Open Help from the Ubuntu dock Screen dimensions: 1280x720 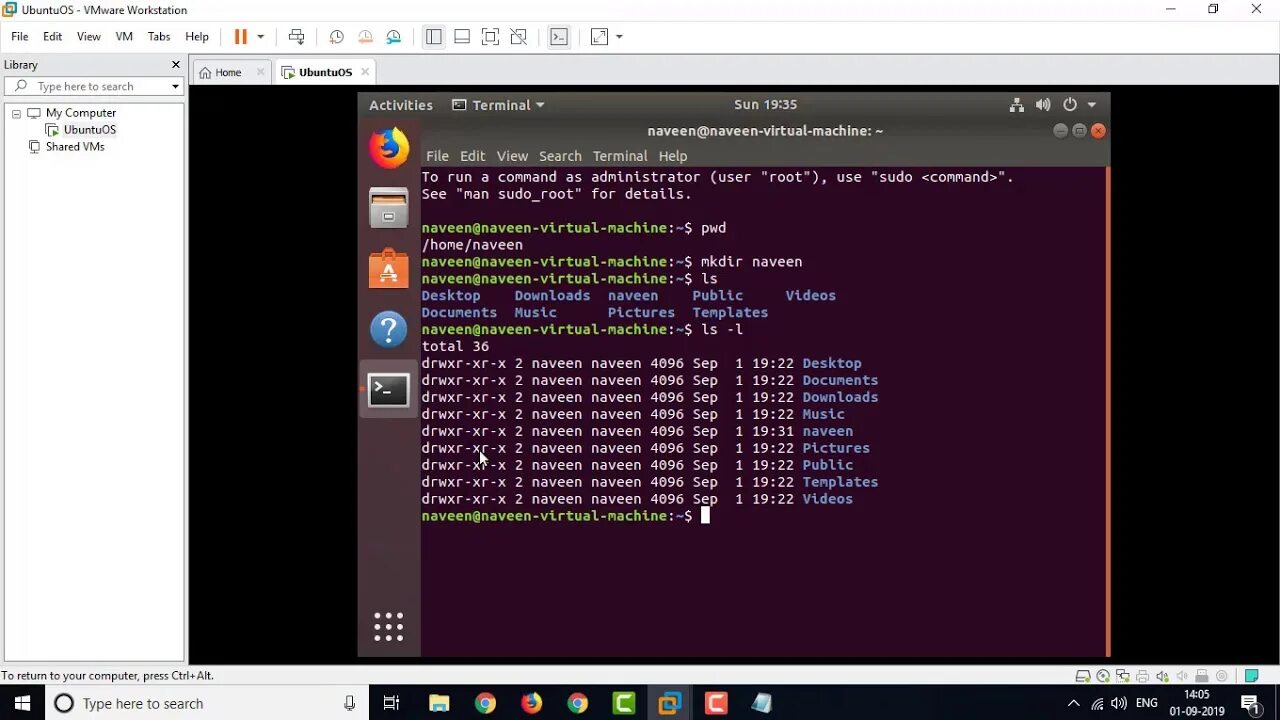(x=389, y=329)
